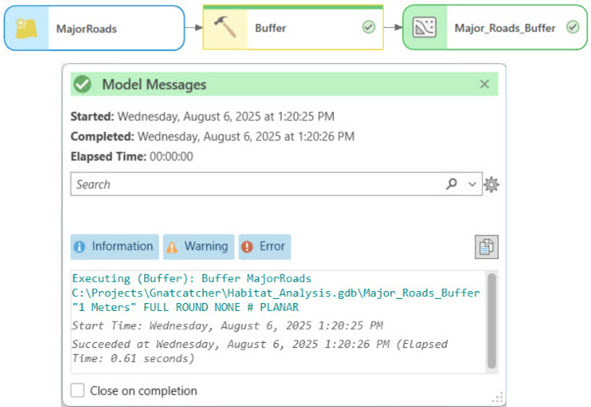Click the Completed timestamp line
591x407 pixels.
213,136
